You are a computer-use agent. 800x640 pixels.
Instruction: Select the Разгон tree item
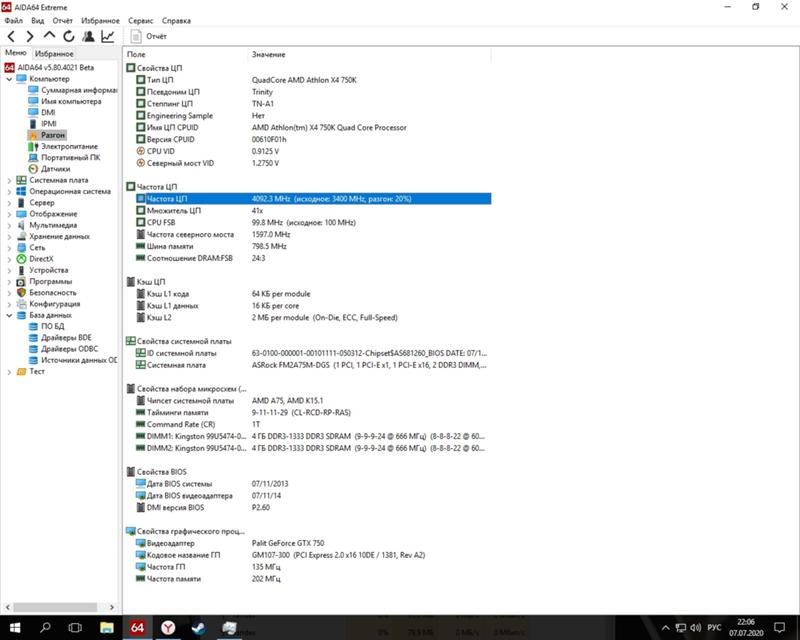[47, 135]
